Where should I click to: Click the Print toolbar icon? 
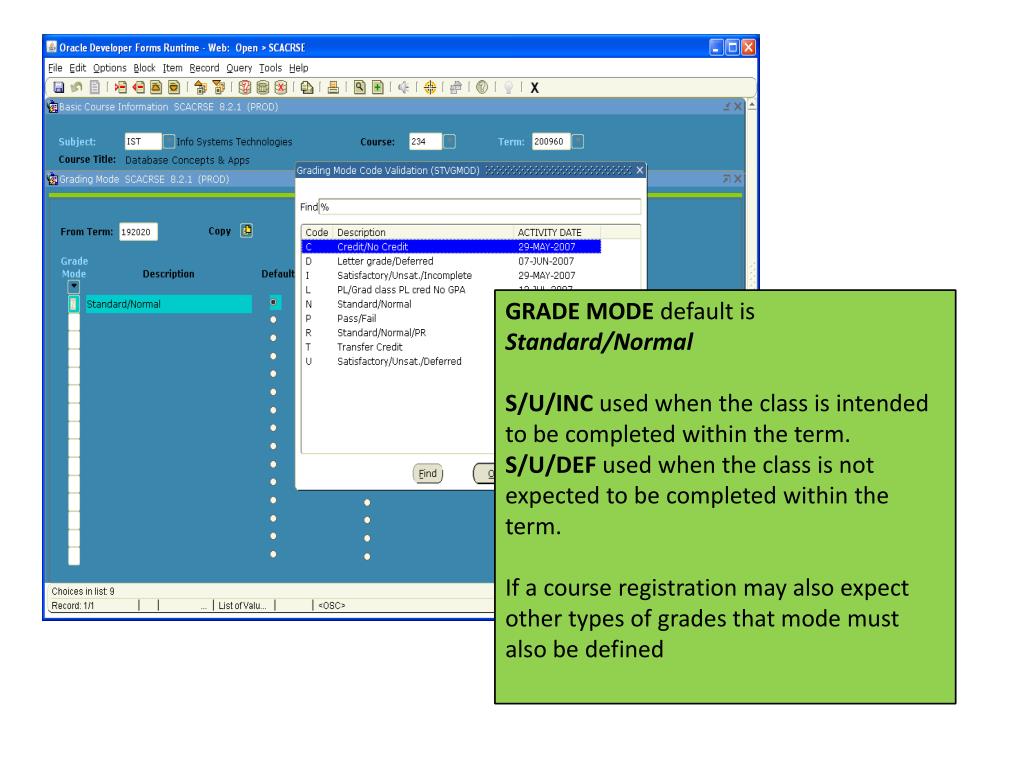coord(333,87)
